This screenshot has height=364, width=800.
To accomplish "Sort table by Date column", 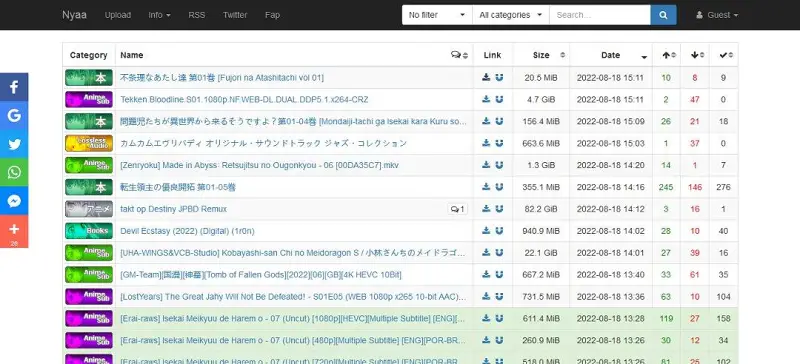I will coord(611,55).
